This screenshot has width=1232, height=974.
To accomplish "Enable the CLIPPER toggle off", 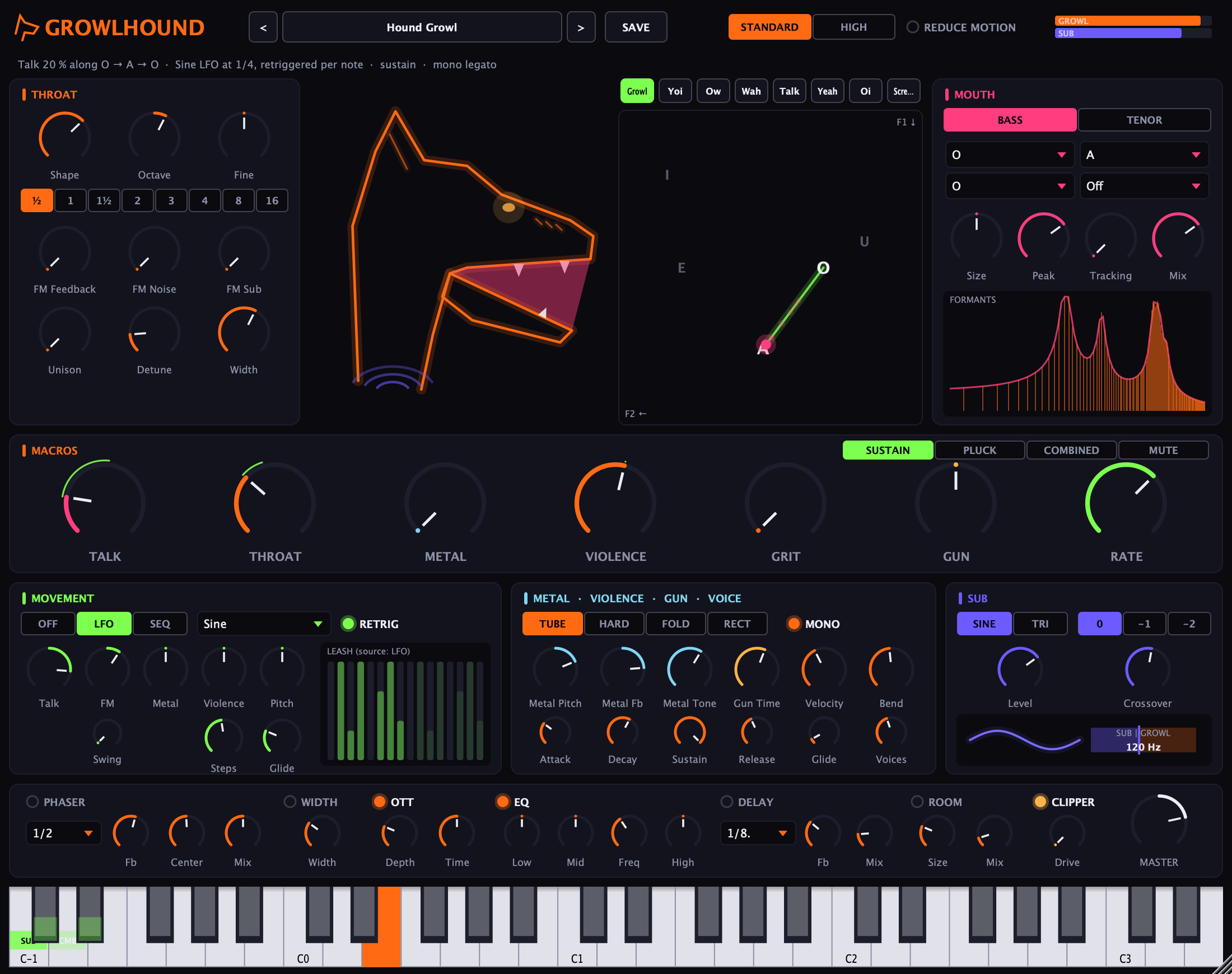I will coord(1065,802).
